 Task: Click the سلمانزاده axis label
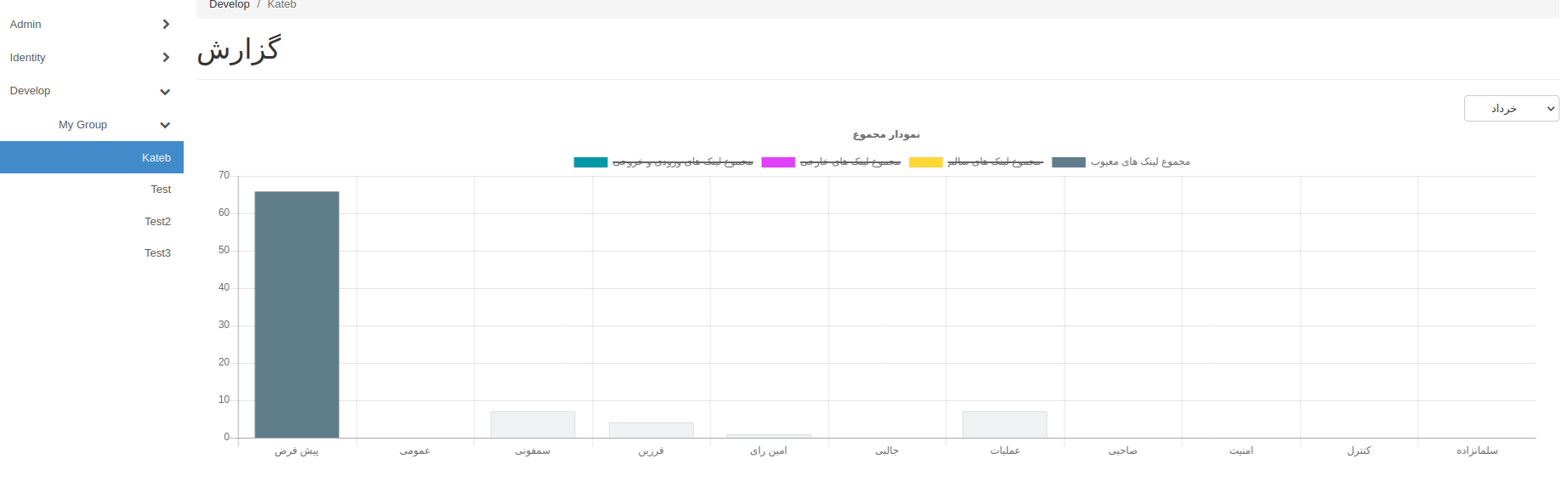(x=1477, y=451)
